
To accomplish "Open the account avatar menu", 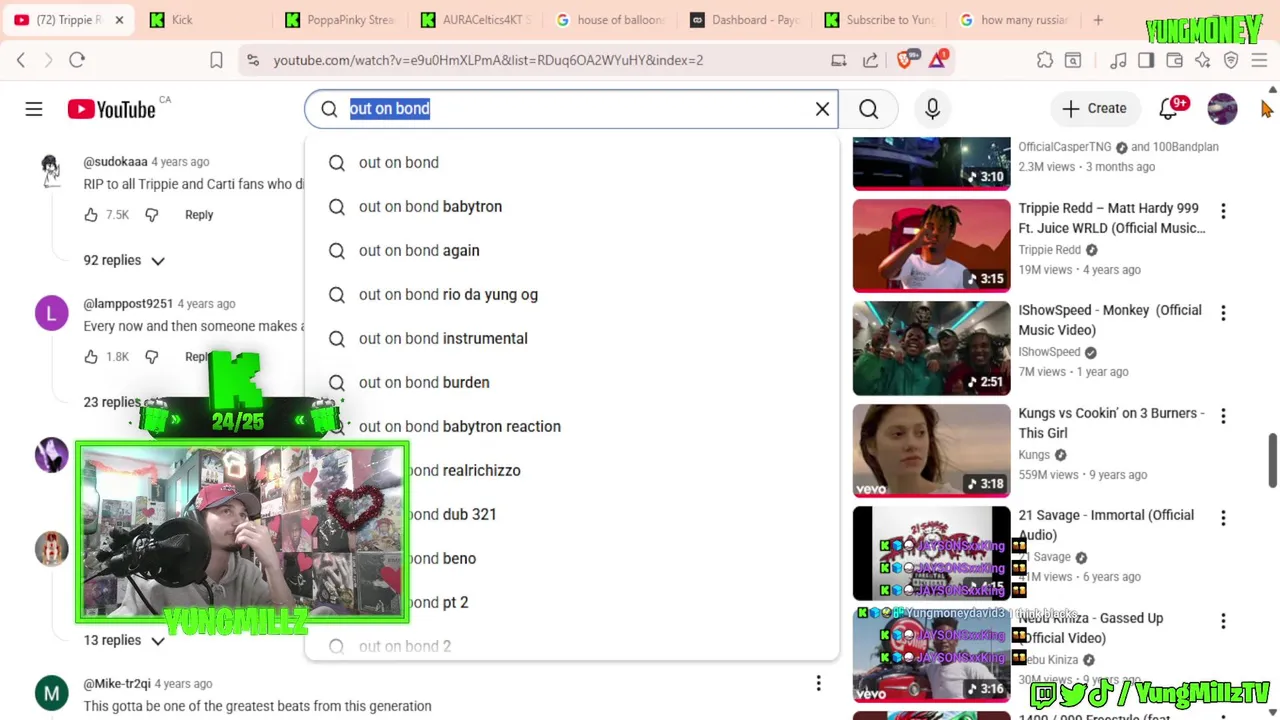I will click(x=1222, y=109).
